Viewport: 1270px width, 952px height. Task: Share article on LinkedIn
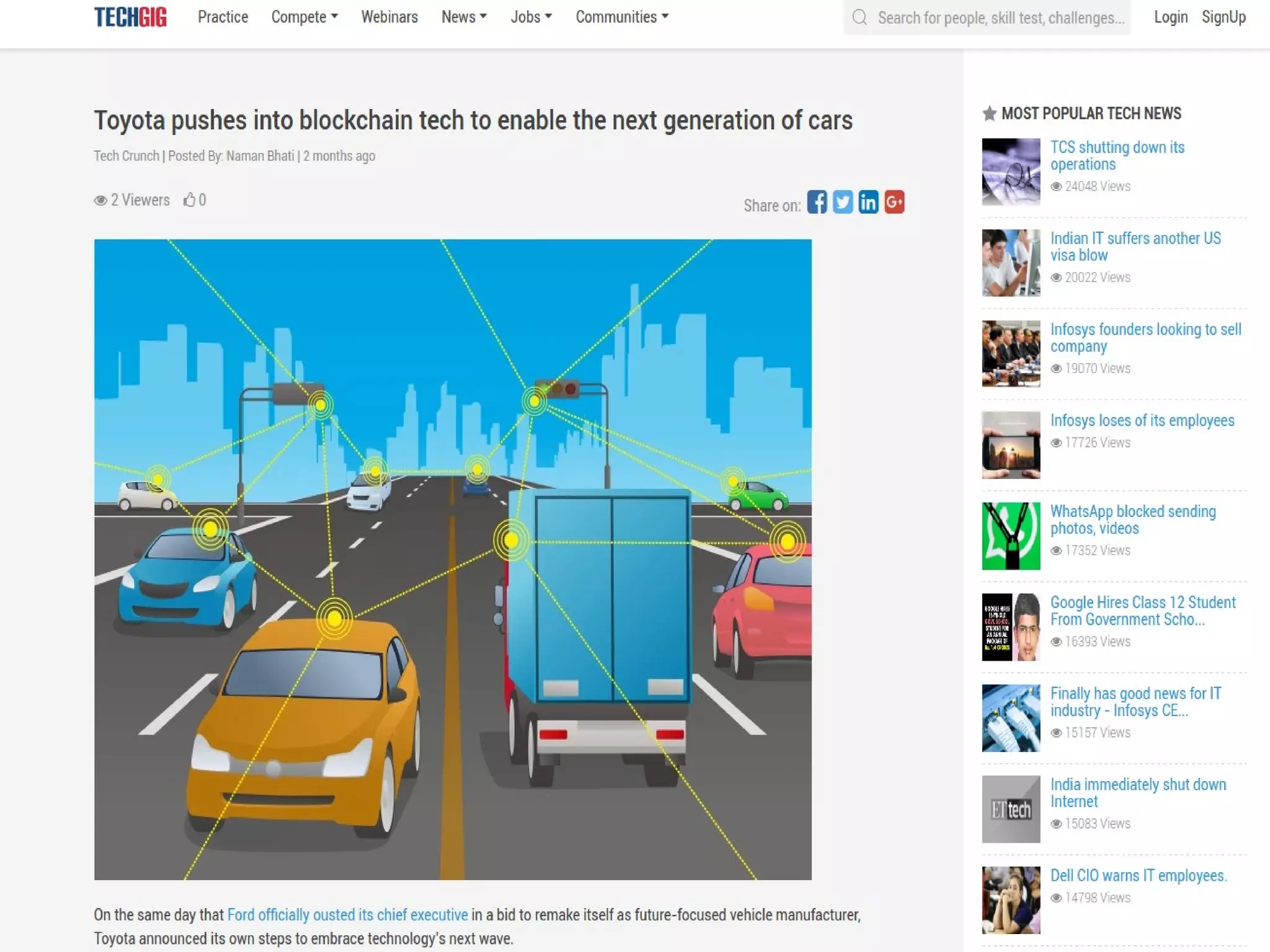tap(868, 202)
